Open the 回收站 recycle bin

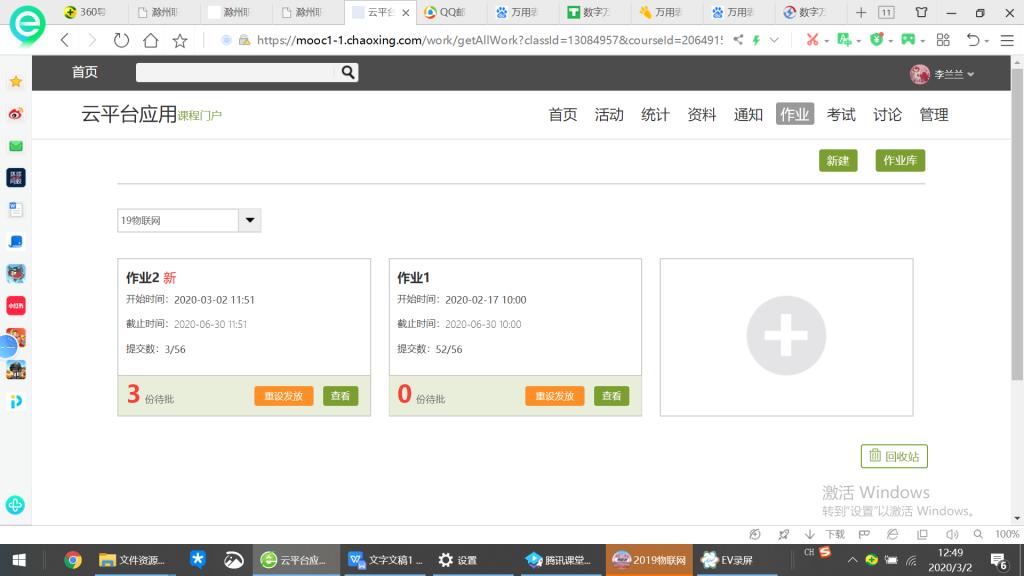(894, 456)
